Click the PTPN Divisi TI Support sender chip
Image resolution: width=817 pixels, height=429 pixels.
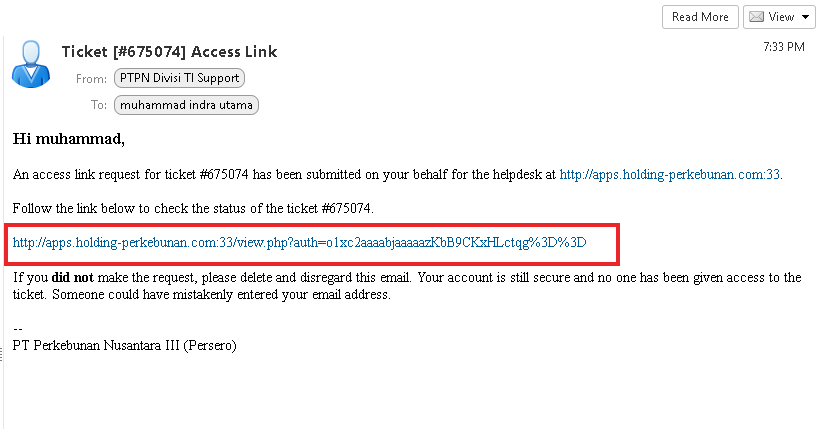tap(179, 78)
